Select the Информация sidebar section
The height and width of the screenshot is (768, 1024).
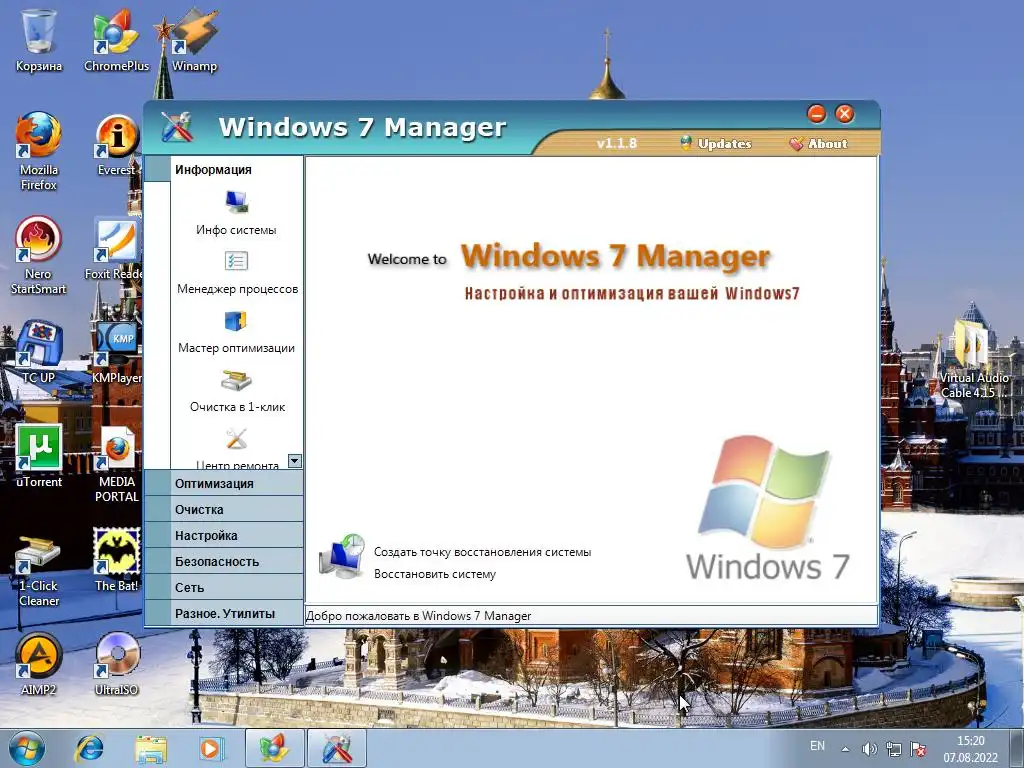[223, 169]
